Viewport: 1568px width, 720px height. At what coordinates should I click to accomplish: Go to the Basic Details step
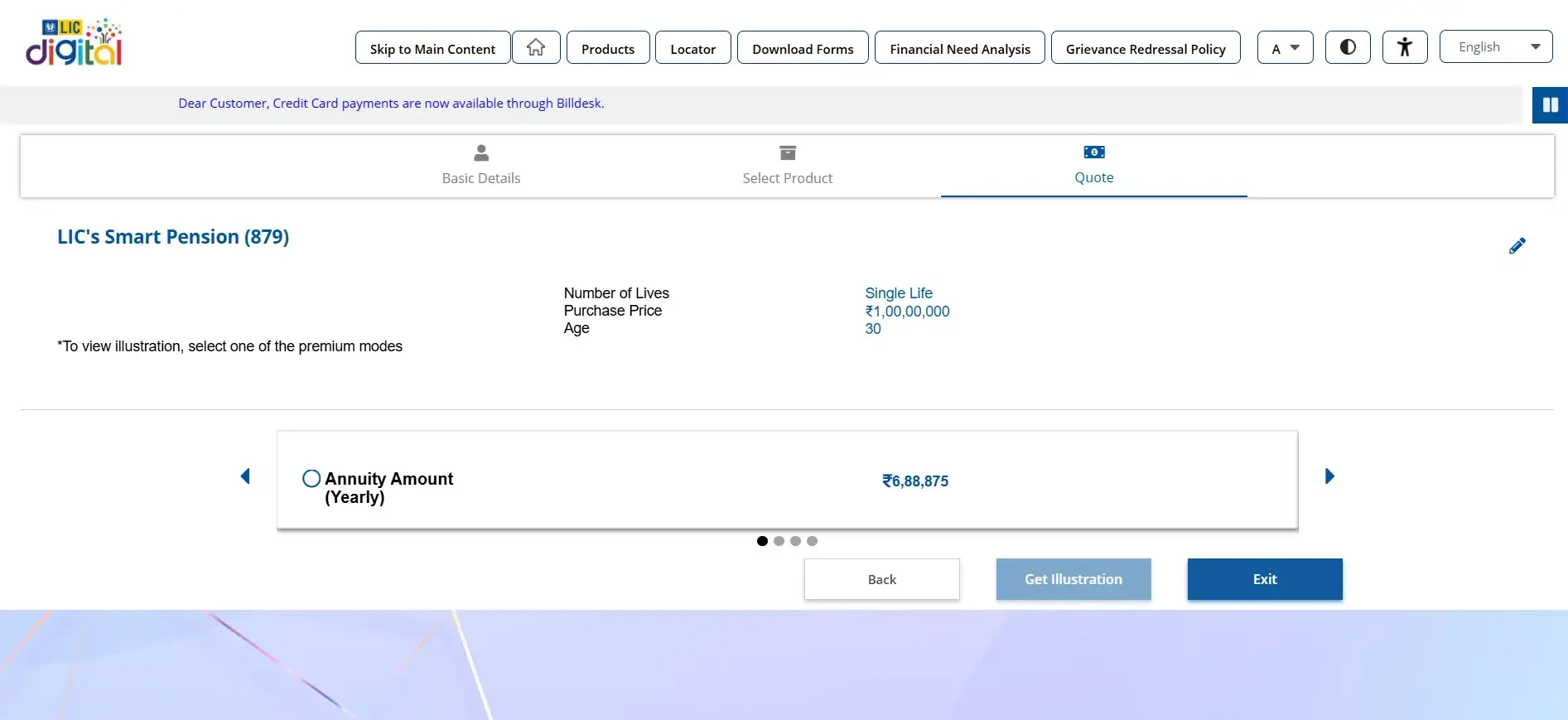[x=481, y=166]
